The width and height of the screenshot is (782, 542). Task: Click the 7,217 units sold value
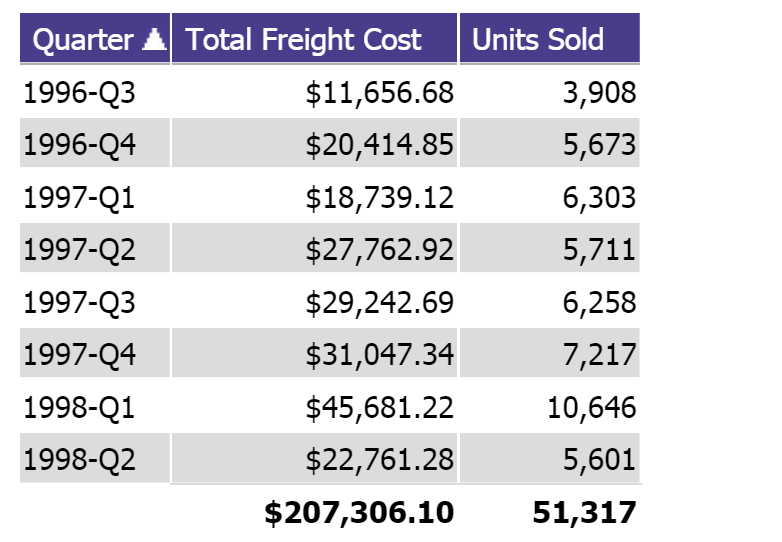pyautogui.click(x=599, y=355)
